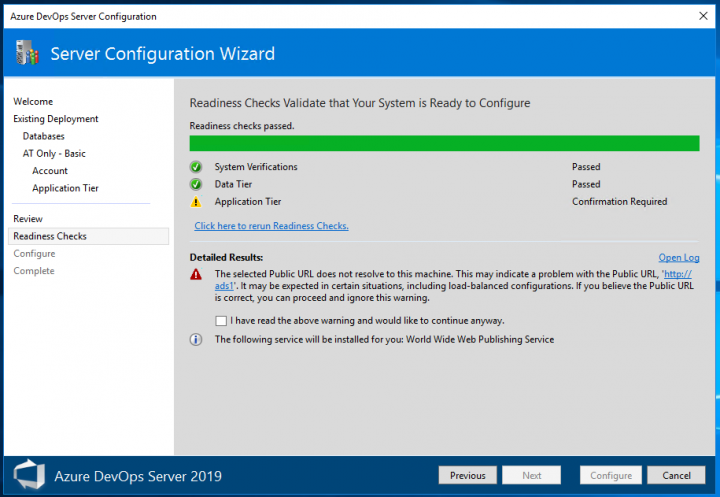
Task: Select the Review step
Action: pyautogui.click(x=28, y=218)
